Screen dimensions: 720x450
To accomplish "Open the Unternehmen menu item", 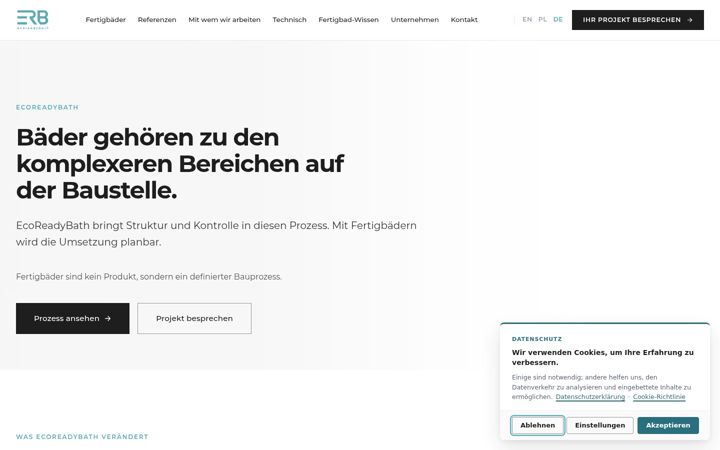I will point(415,20).
